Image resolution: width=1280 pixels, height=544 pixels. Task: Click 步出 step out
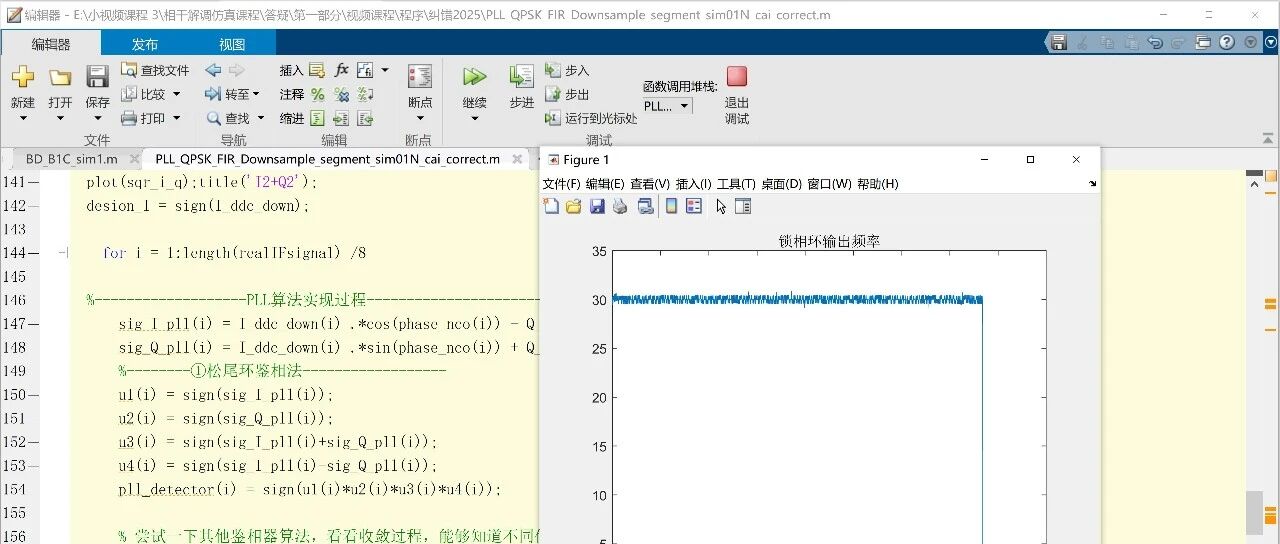click(567, 94)
